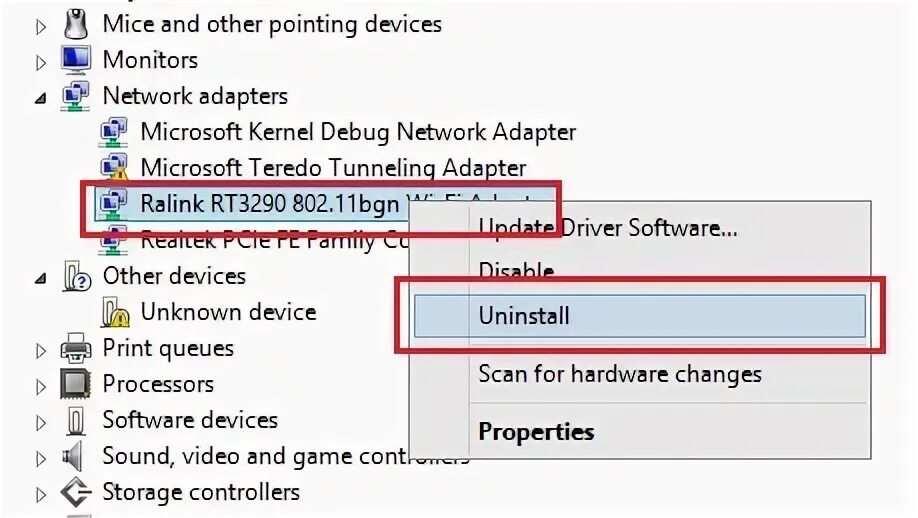Collapse the Other devices tree node

(40, 279)
